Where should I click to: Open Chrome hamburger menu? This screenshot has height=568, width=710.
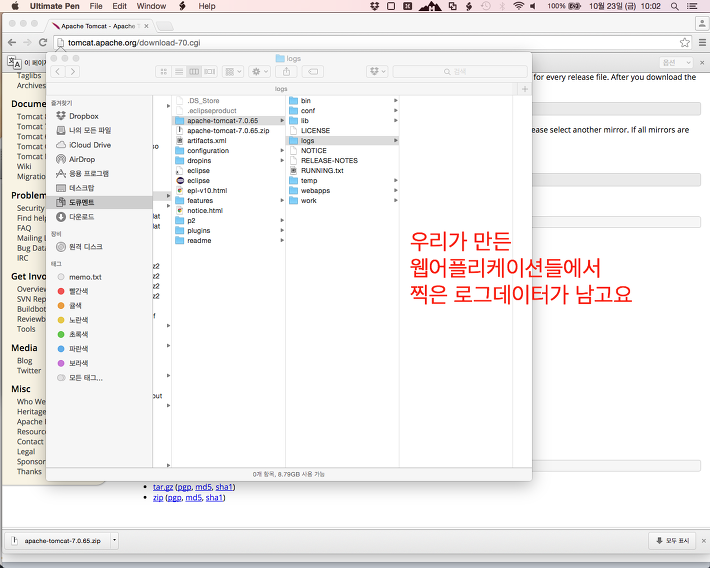coord(702,43)
